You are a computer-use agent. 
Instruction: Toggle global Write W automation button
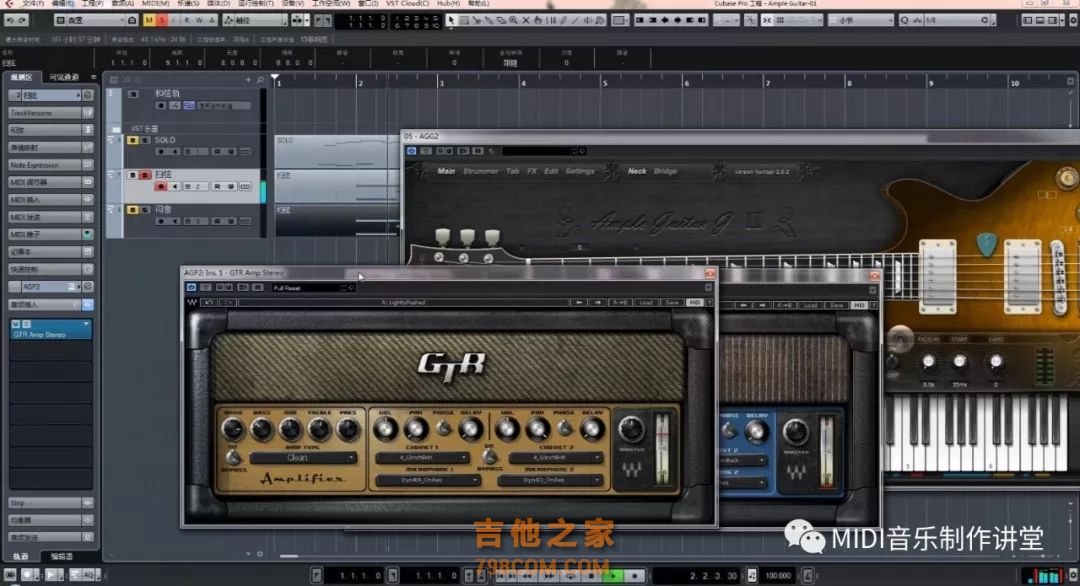199,20
